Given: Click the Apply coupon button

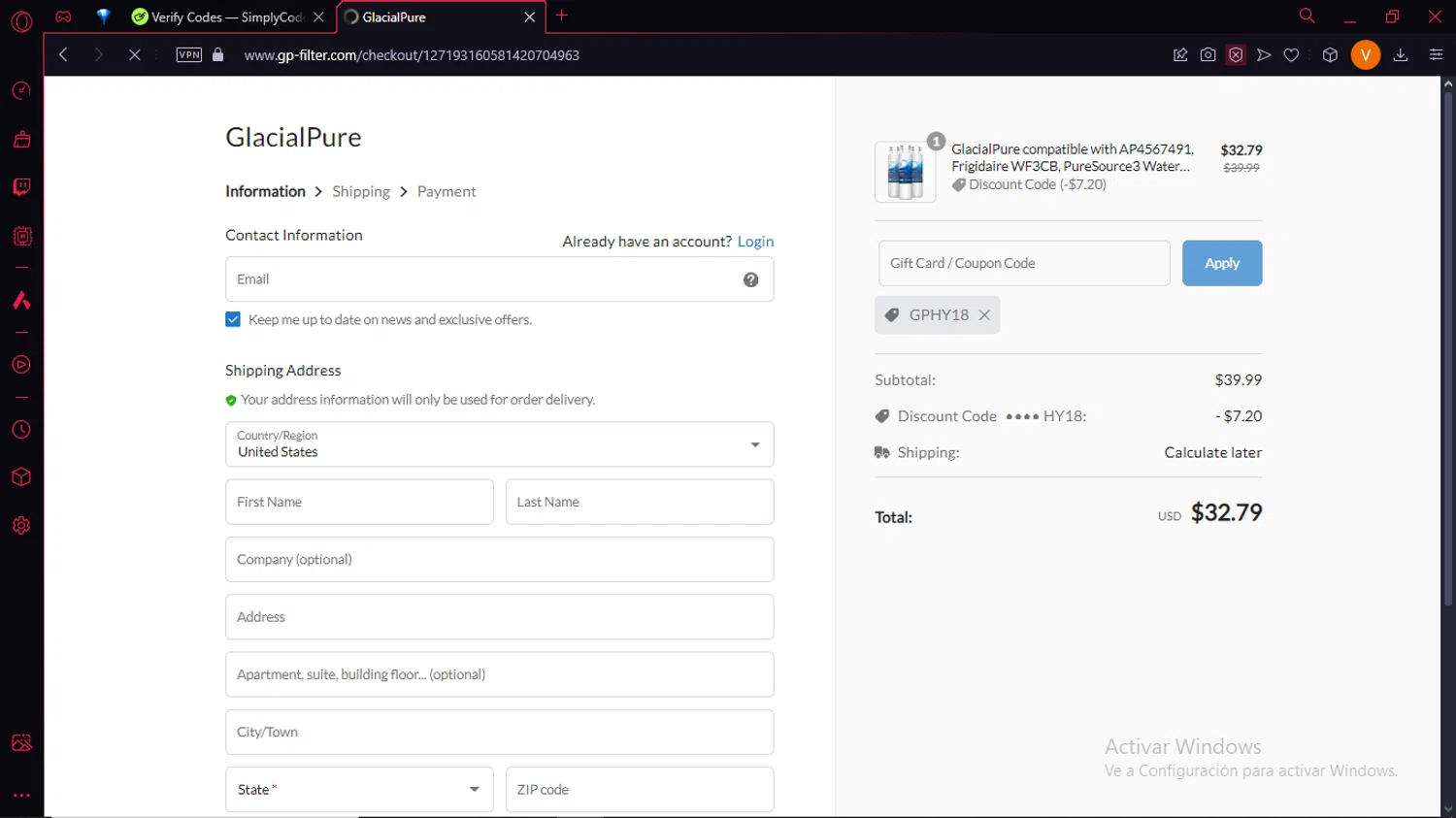Looking at the screenshot, I should pyautogui.click(x=1222, y=263).
